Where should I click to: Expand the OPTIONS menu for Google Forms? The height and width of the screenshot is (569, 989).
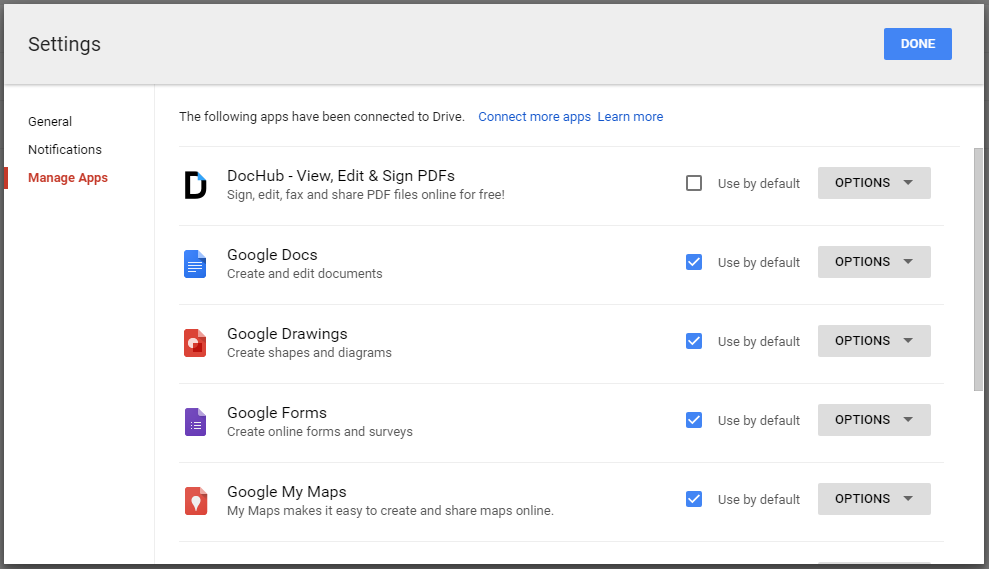coord(874,419)
